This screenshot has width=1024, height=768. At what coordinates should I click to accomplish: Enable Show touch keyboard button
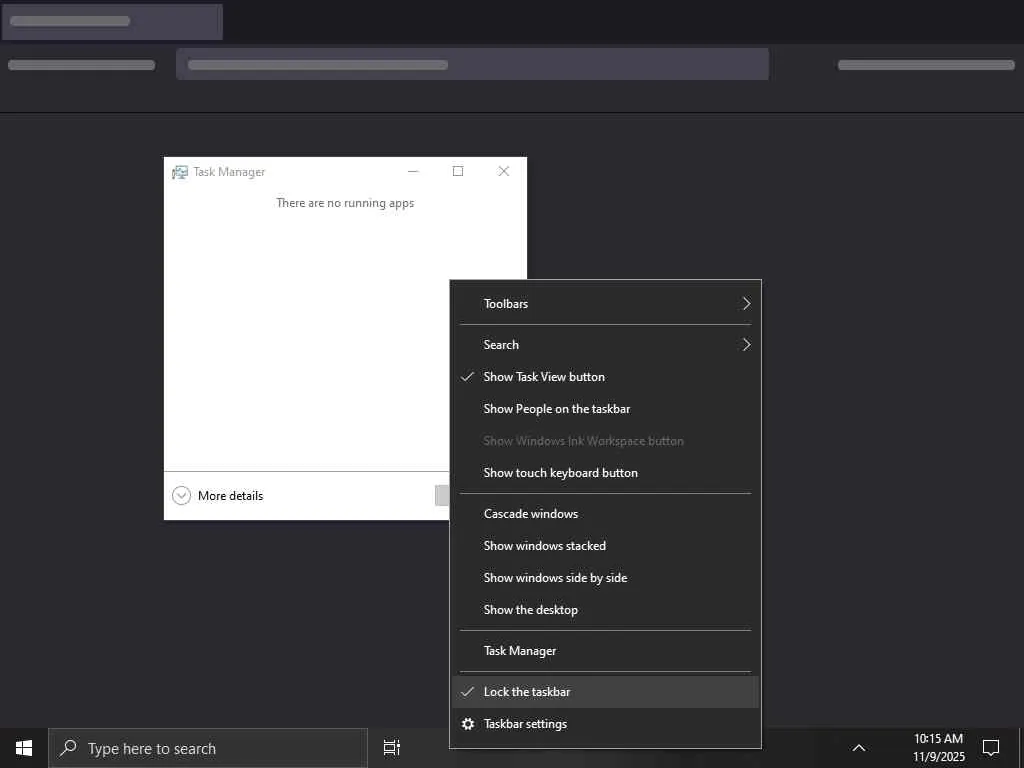[605, 473]
